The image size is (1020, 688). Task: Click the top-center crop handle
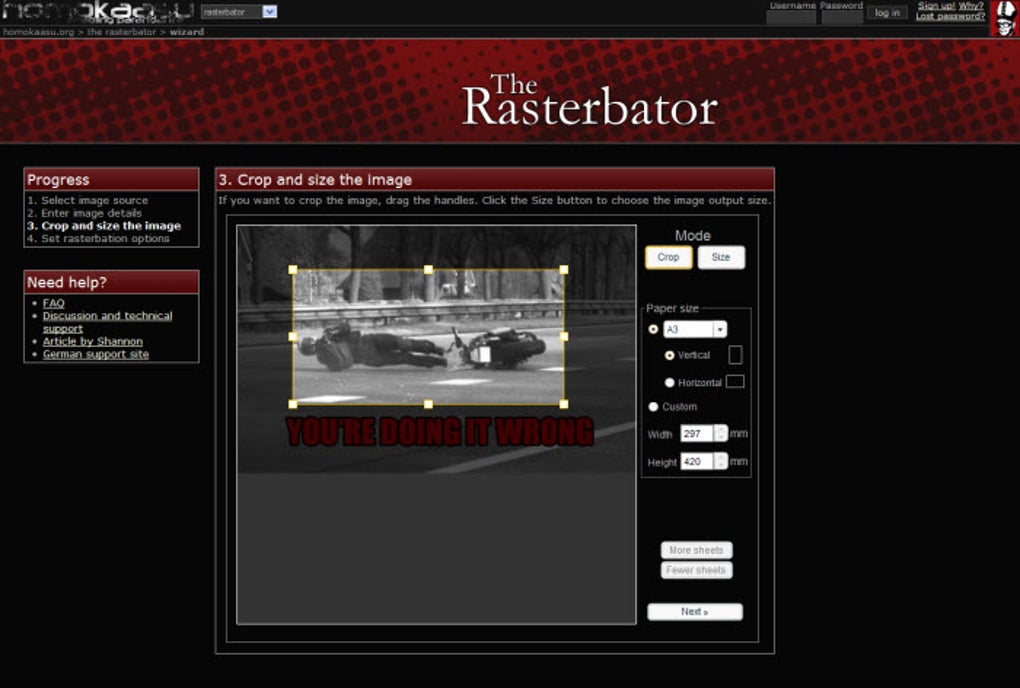(x=428, y=269)
